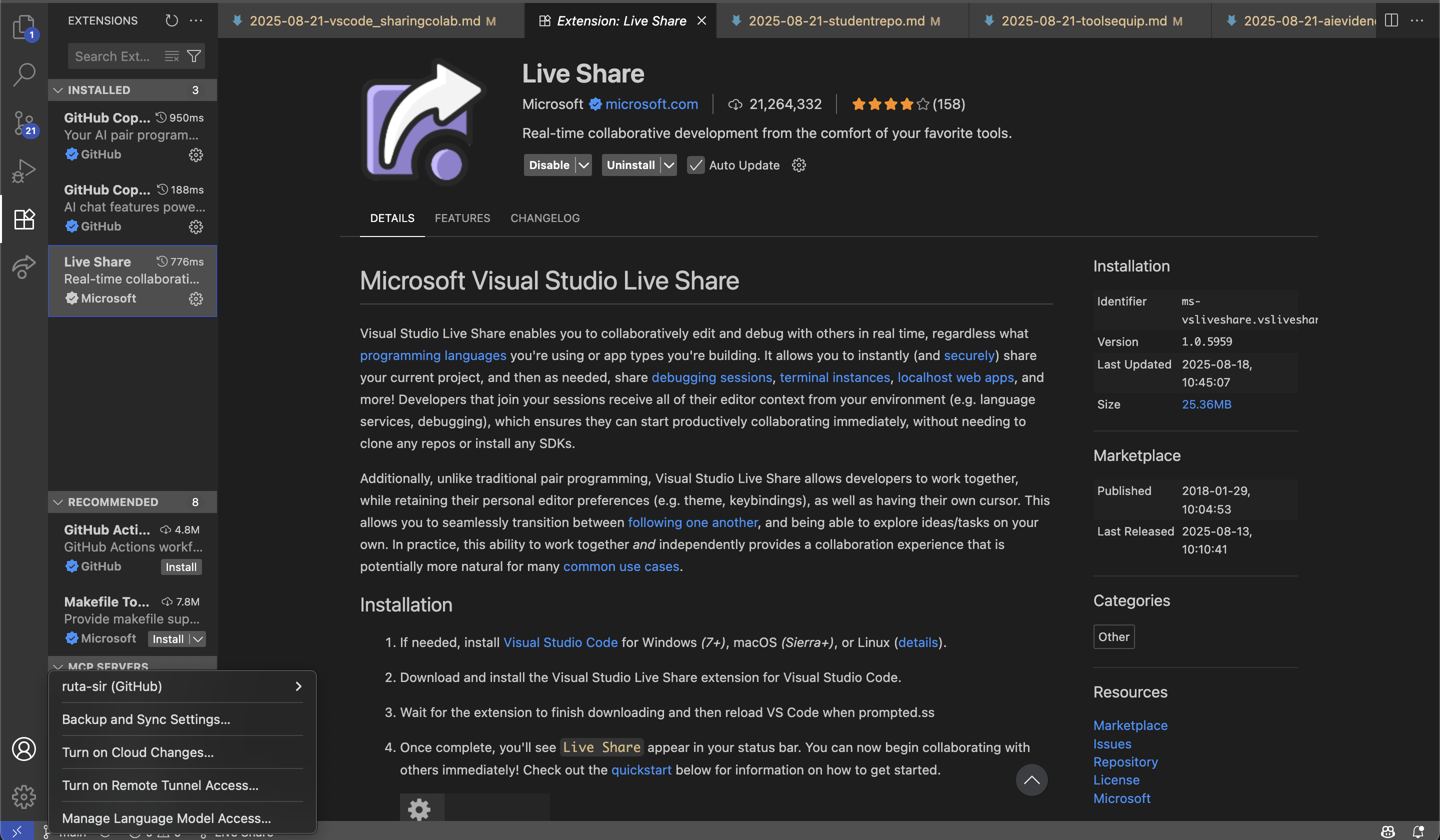Open debugging sessions link
This screenshot has height=840, width=1440.
click(x=711, y=377)
